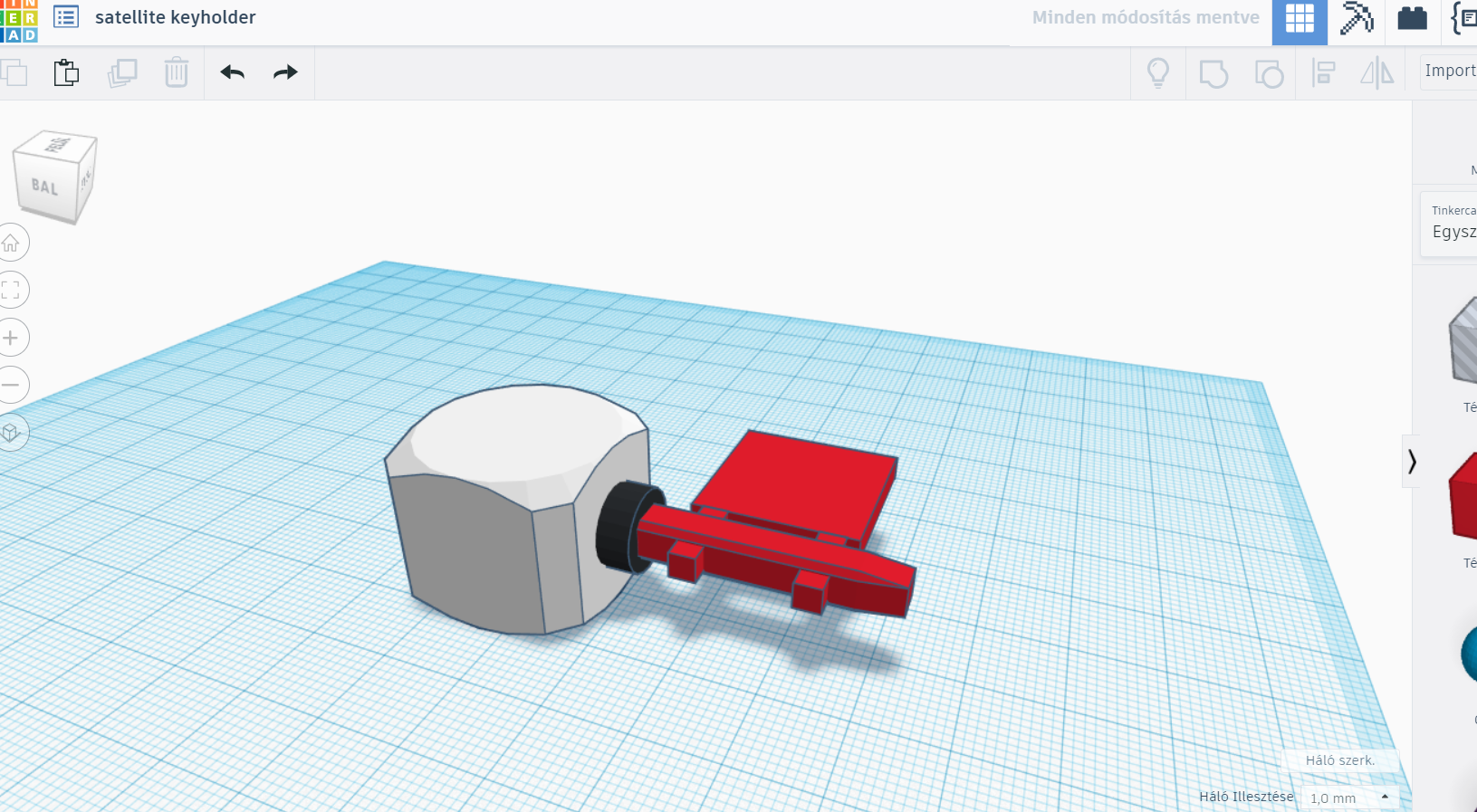Switch to 3D design grid view
This screenshot has width=1477, height=812.
click(1300, 22)
